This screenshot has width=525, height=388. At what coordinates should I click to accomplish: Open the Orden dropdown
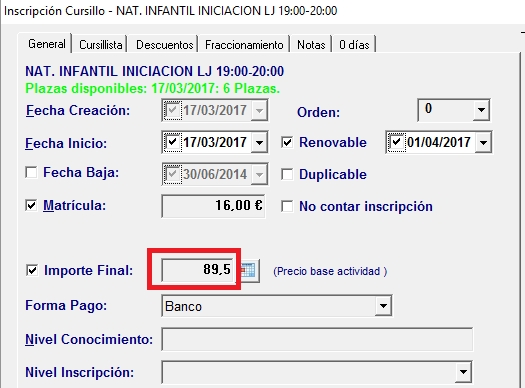tap(481, 110)
